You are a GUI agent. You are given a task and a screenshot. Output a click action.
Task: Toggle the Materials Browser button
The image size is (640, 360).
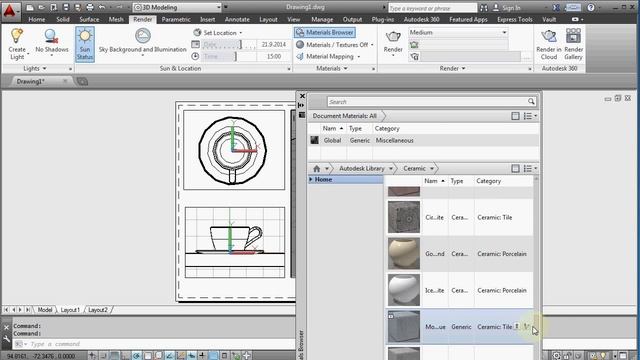tap(325, 32)
